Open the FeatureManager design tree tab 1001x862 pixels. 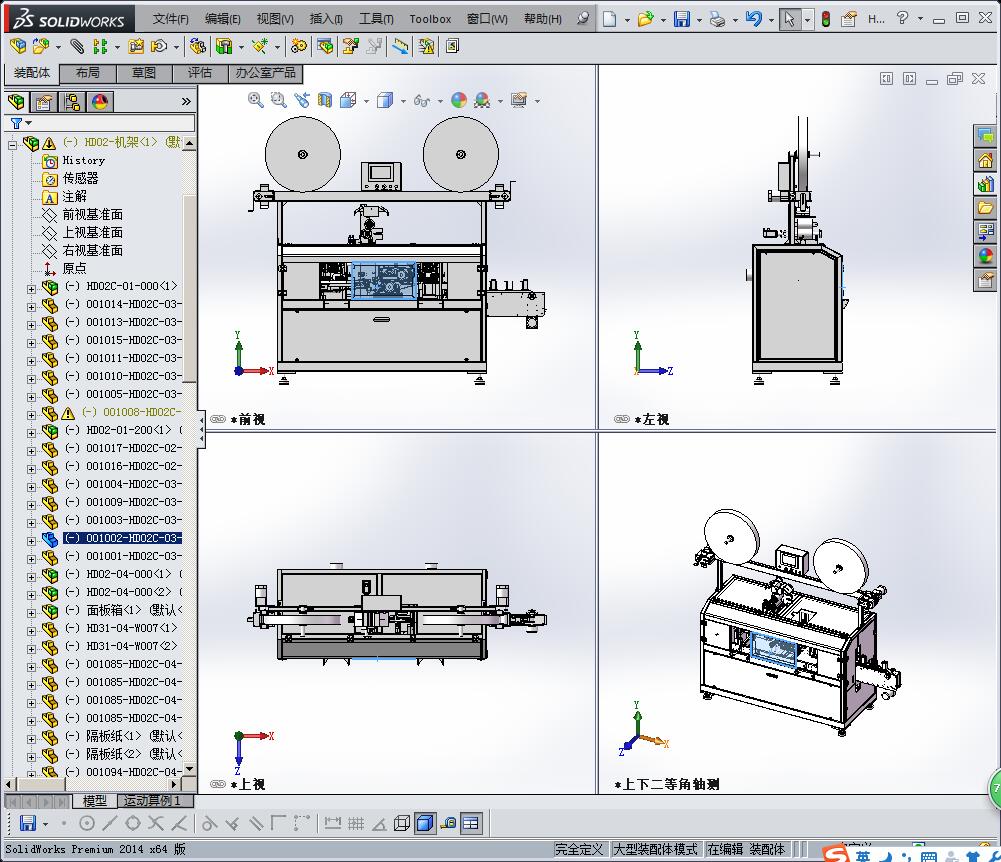pyautogui.click(x=16, y=102)
